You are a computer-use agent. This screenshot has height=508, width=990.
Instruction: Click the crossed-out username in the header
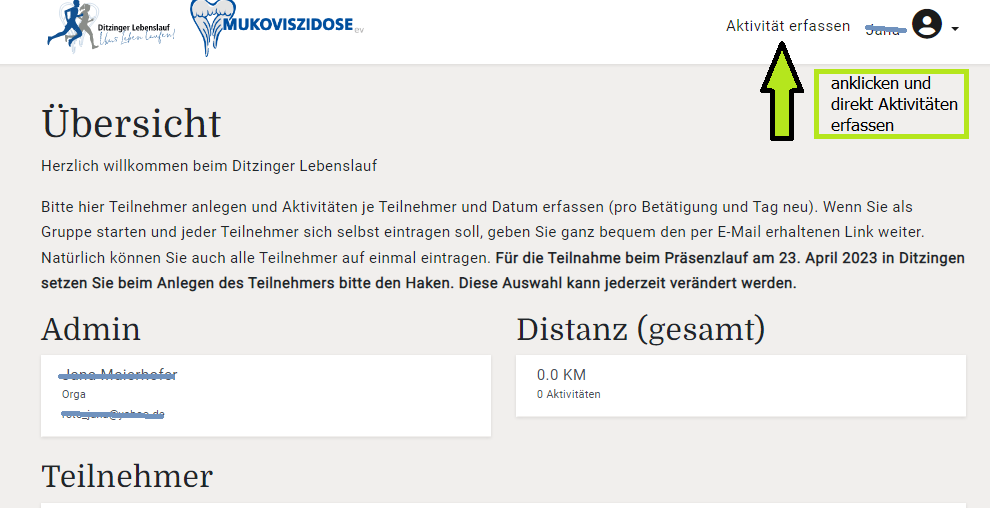[x=885, y=29]
